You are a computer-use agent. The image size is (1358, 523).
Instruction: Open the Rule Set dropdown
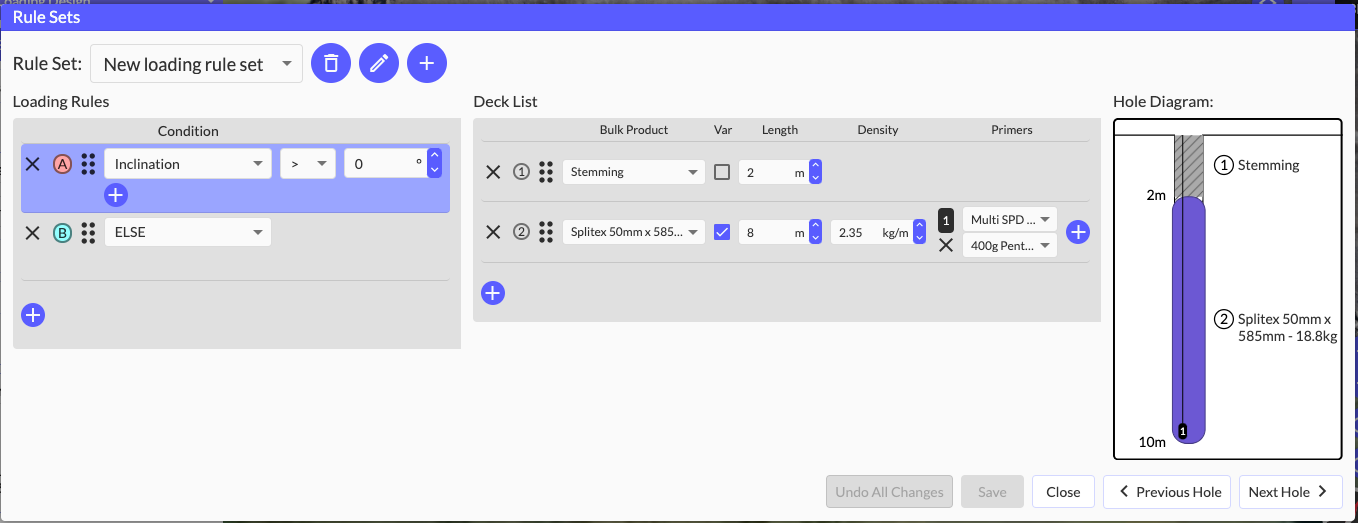coord(196,64)
